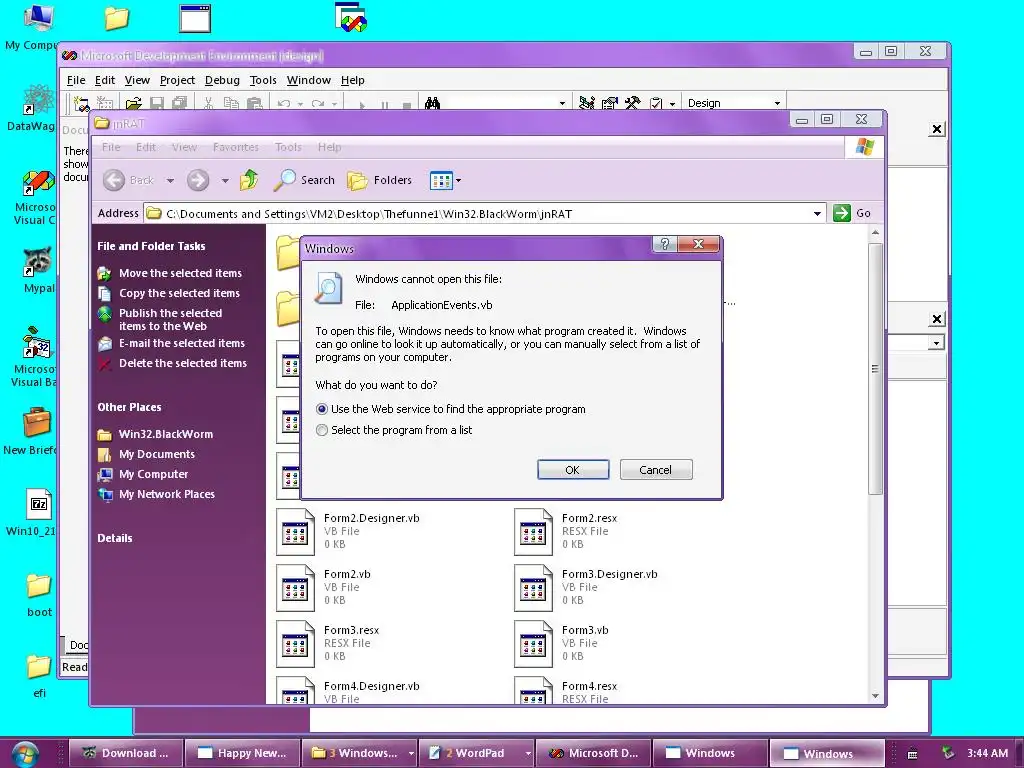This screenshot has width=1024, height=768.
Task: Click the Form4.resx file name
Action: [589, 686]
